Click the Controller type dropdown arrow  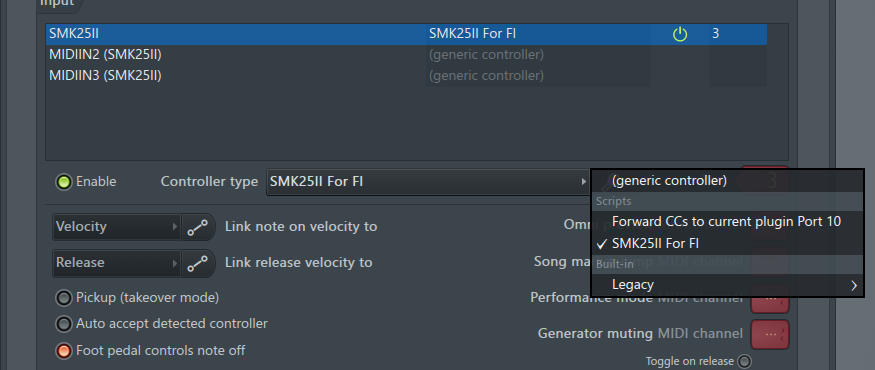coord(583,182)
